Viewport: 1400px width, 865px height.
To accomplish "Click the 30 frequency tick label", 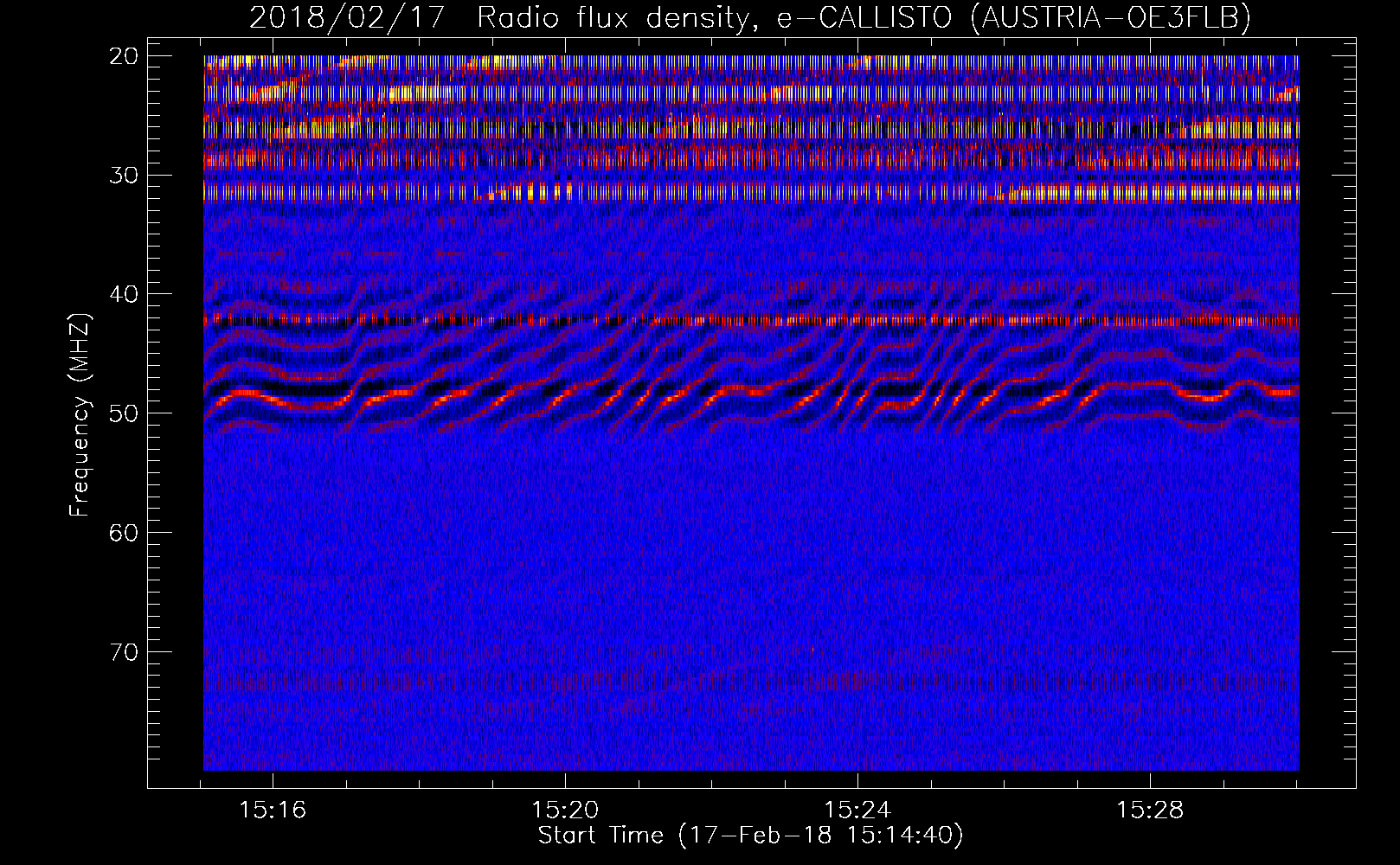I will (x=125, y=176).
